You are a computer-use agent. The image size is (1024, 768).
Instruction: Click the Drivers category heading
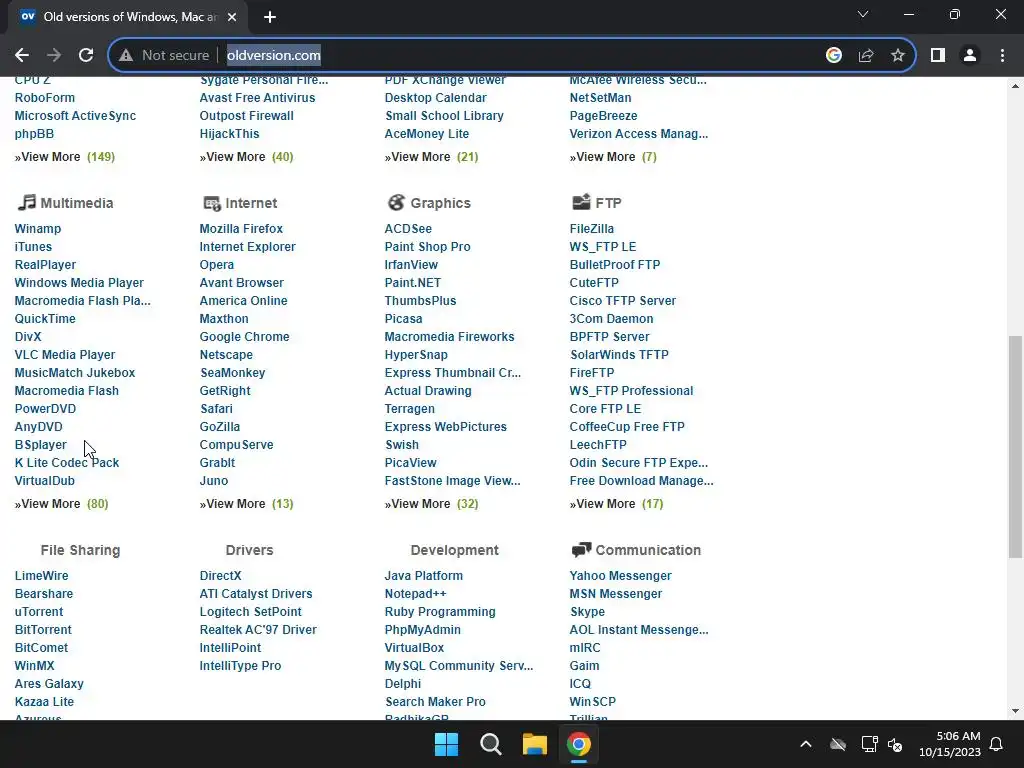(x=249, y=550)
